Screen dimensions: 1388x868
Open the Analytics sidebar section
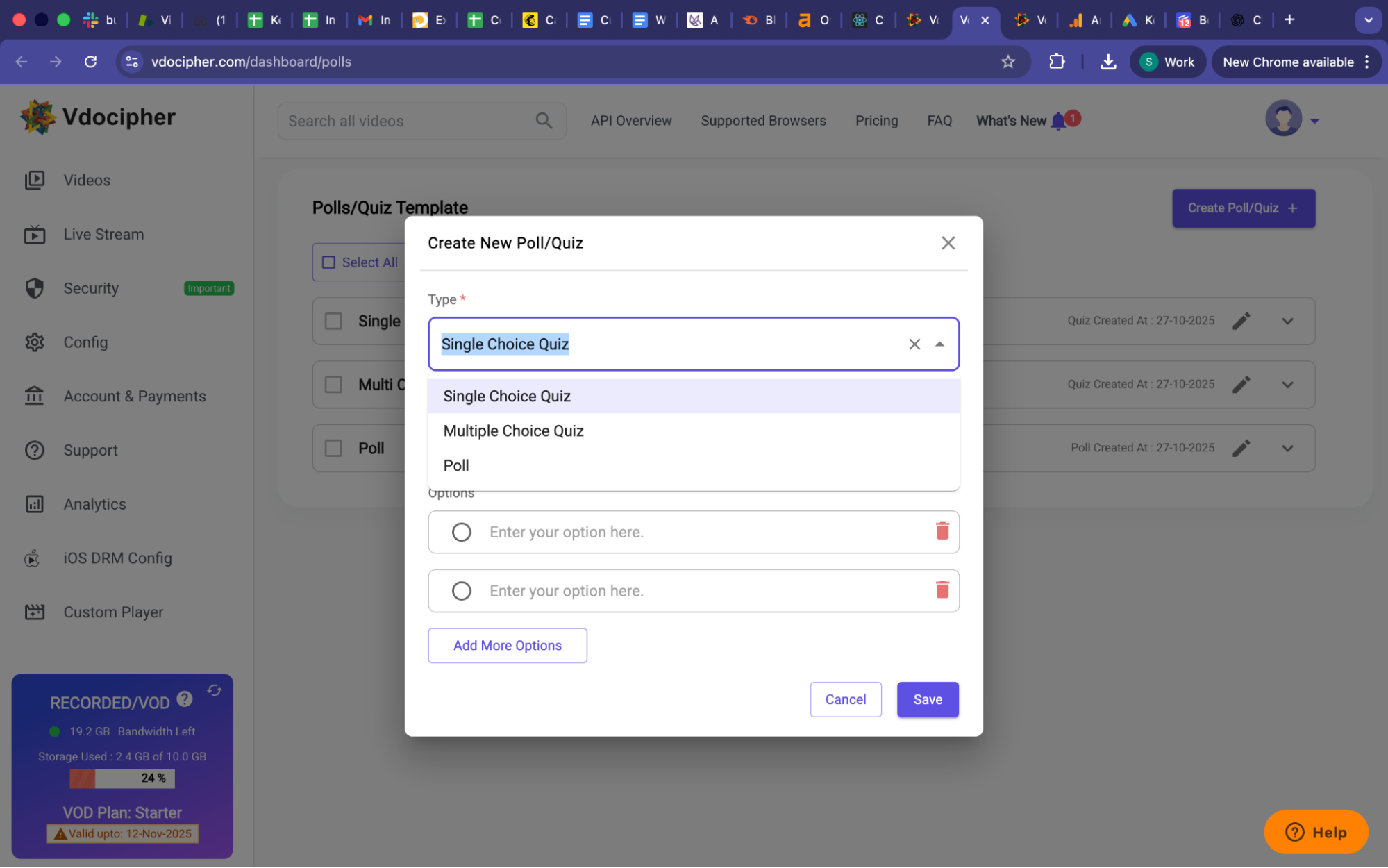94,504
